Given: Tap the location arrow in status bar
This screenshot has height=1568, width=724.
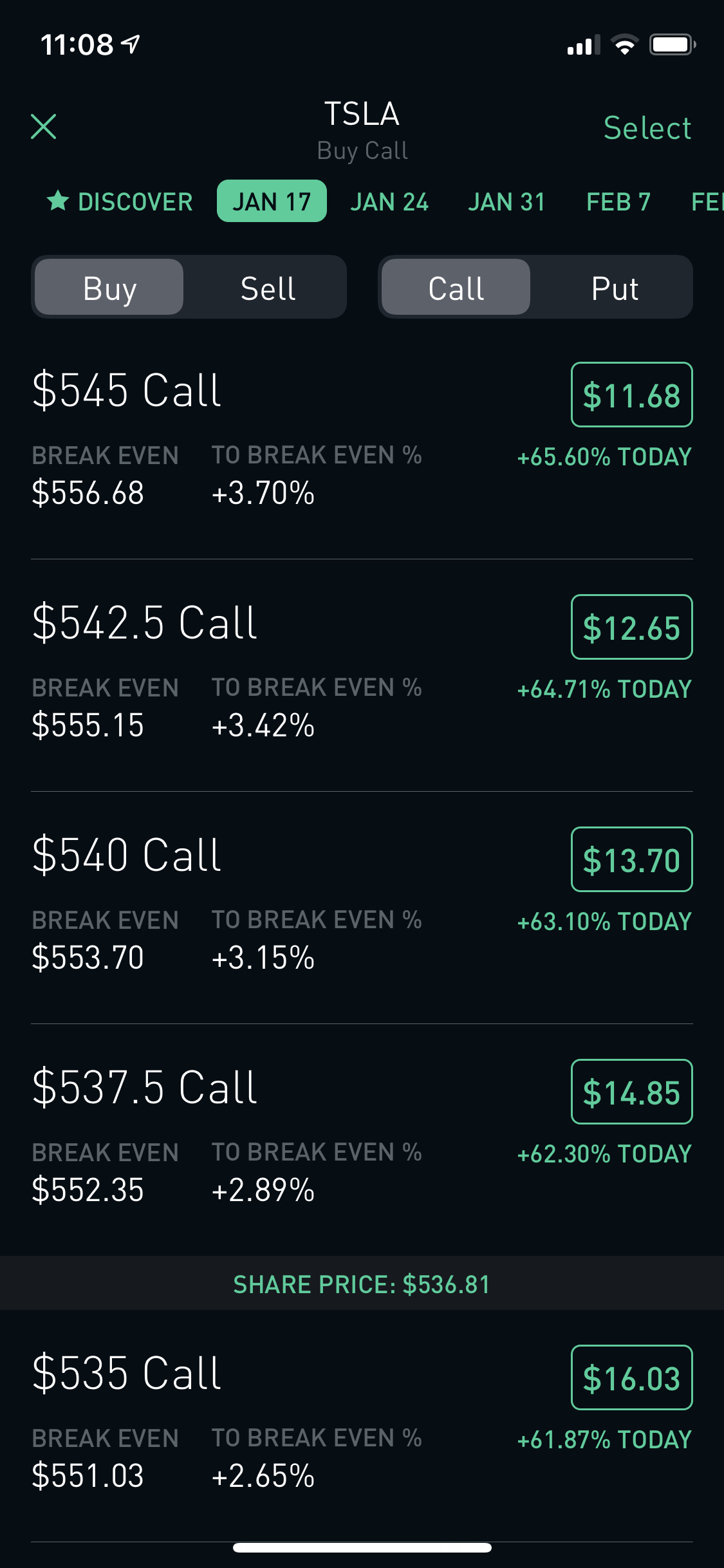Looking at the screenshot, I should [131, 44].
